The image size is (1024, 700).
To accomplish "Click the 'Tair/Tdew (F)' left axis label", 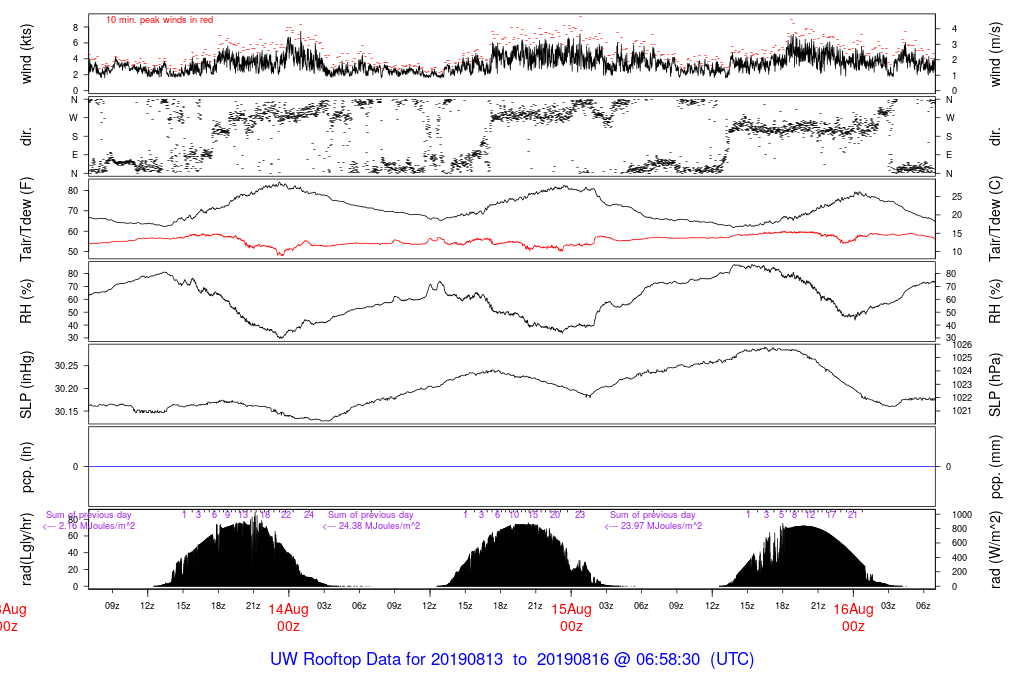I will point(26,219).
